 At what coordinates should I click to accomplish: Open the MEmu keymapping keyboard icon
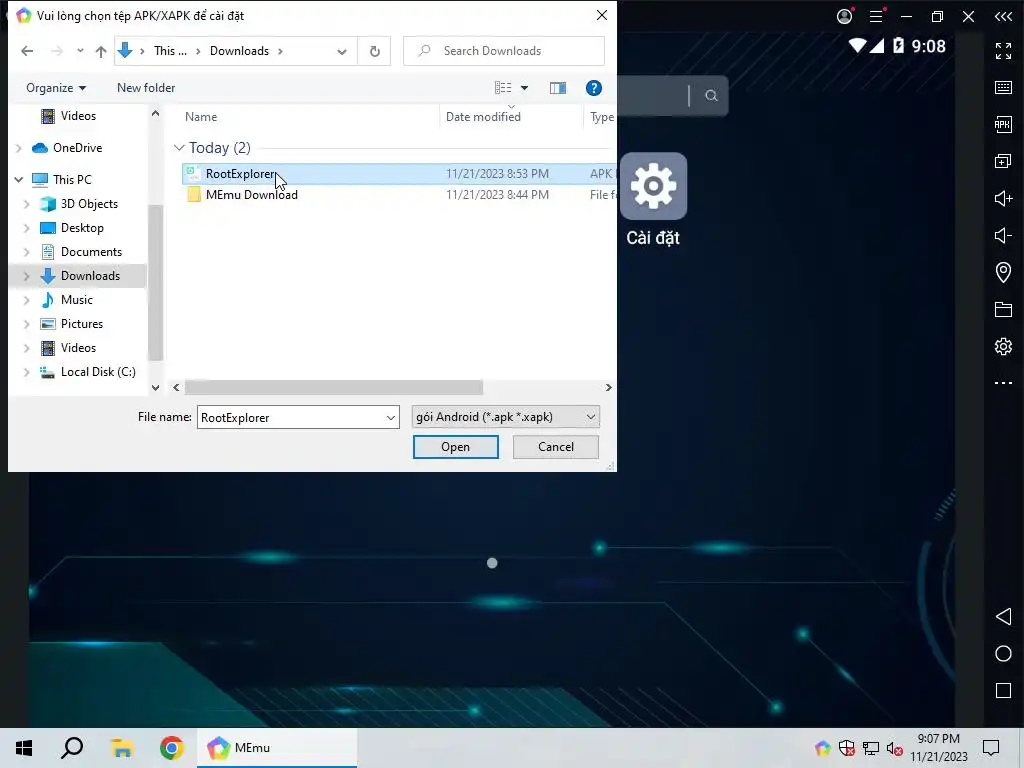[1003, 88]
